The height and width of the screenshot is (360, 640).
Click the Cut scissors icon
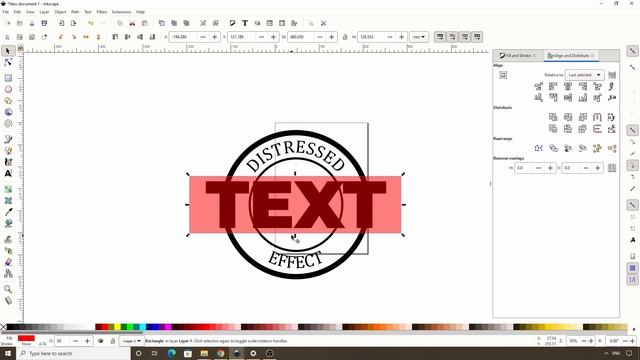(132, 23)
